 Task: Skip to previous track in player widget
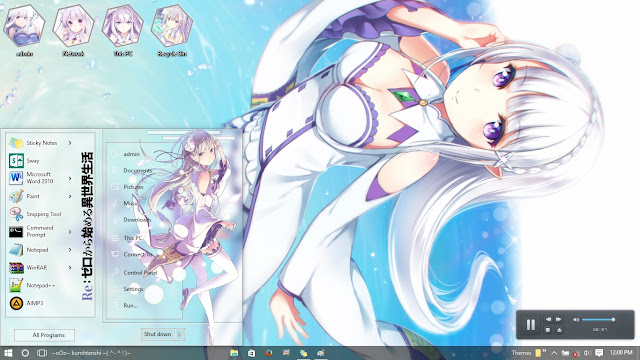[548, 320]
